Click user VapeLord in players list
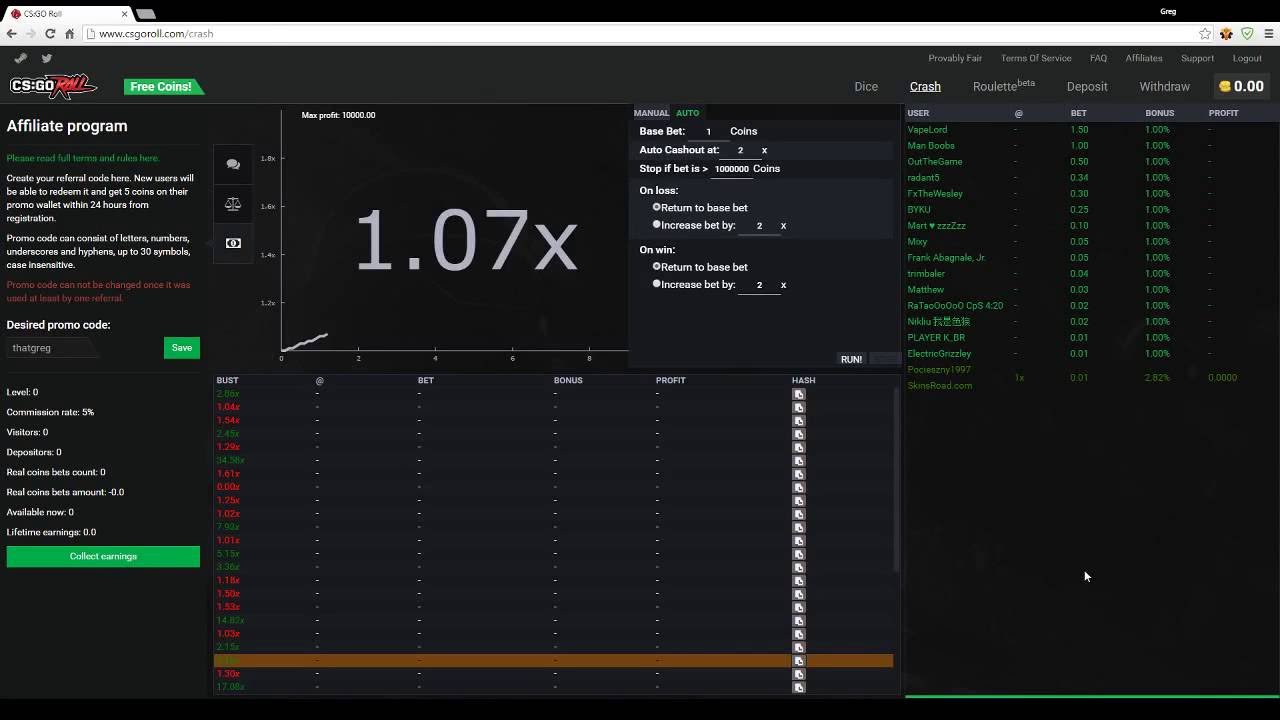1280x720 pixels. (x=927, y=129)
